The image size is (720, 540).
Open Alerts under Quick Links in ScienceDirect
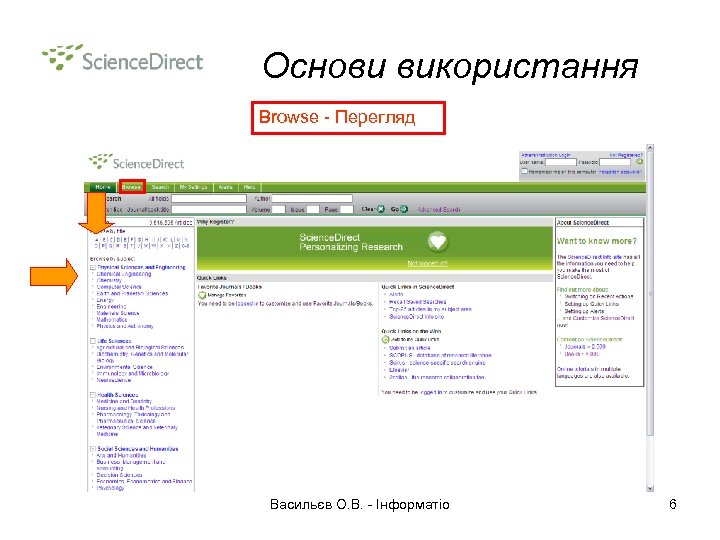(x=396, y=294)
